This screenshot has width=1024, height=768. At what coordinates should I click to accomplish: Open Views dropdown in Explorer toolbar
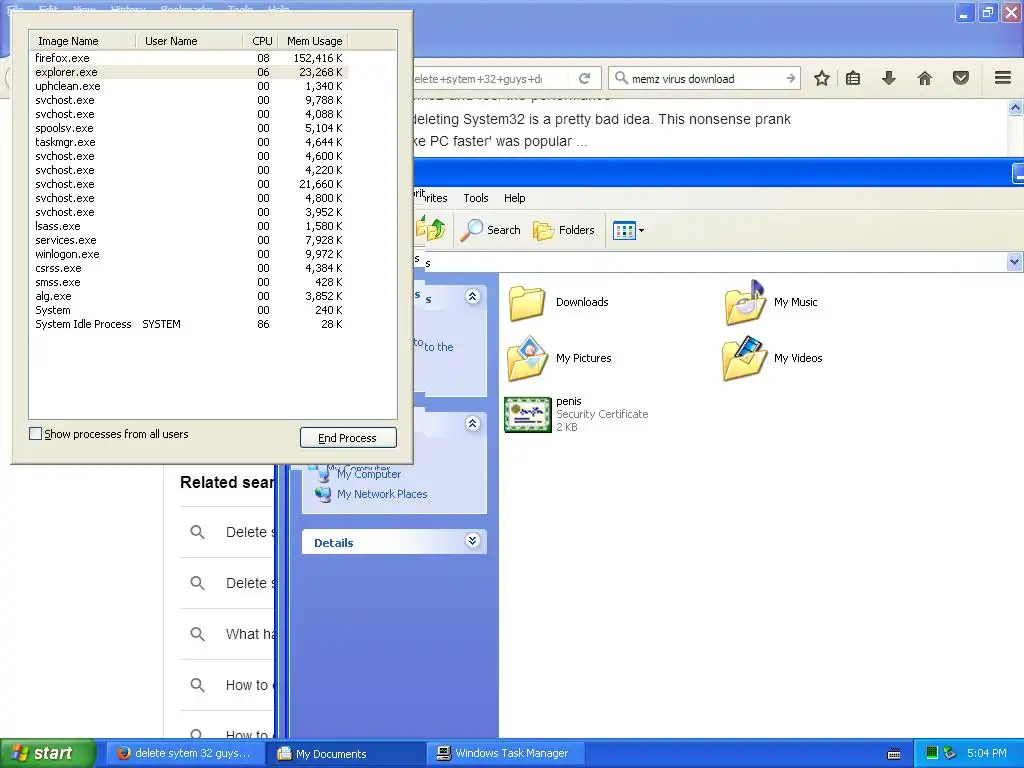coord(628,230)
